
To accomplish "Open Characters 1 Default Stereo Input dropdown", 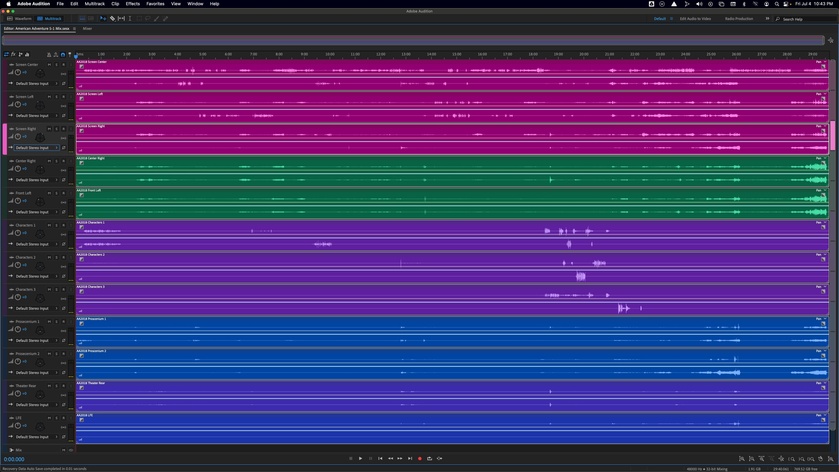I will point(36,244).
